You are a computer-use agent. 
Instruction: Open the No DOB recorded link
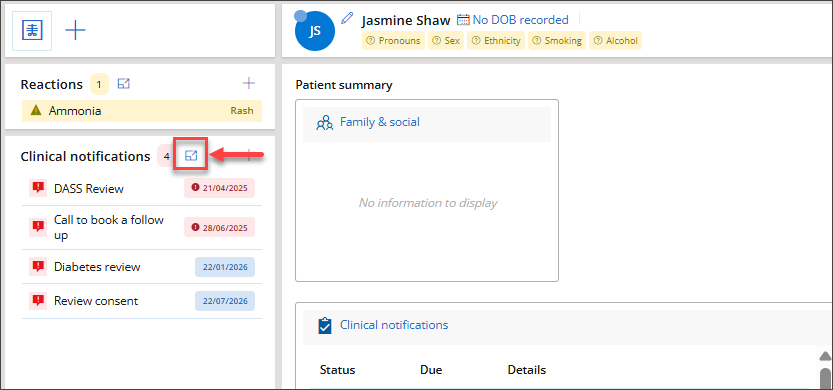pyautogui.click(x=521, y=20)
